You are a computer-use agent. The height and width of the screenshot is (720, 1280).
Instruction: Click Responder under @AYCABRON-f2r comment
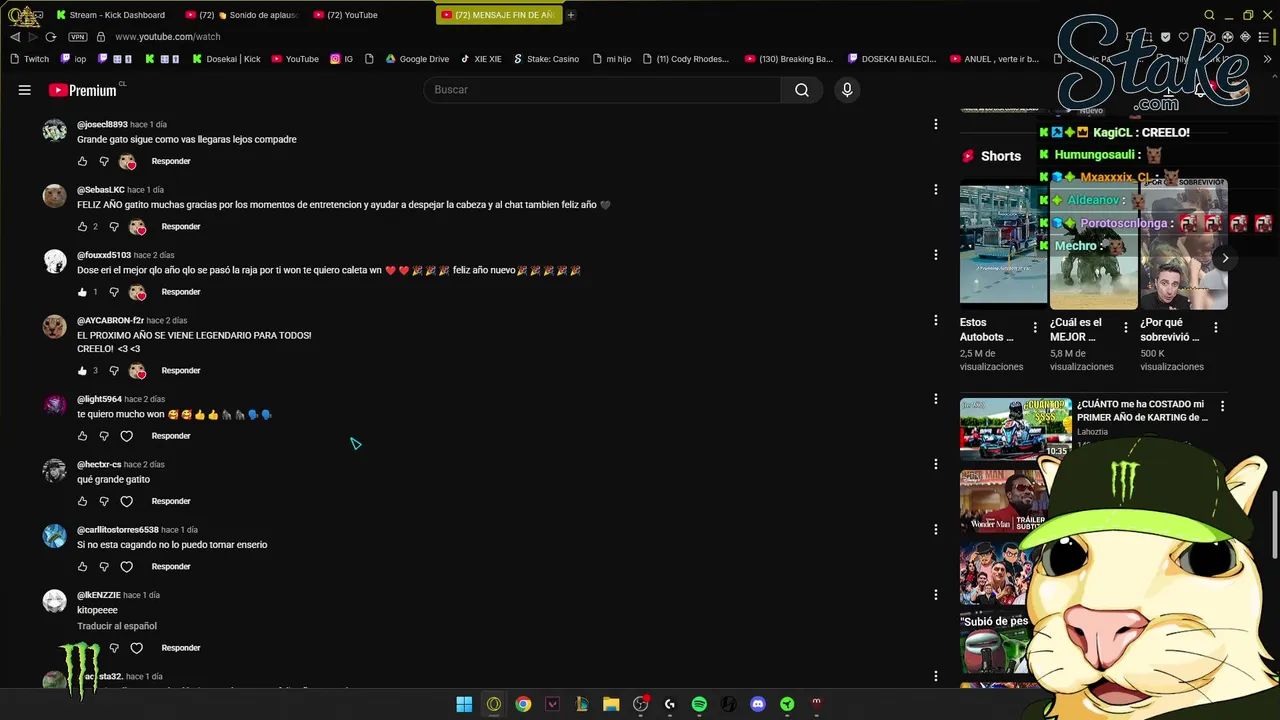click(181, 371)
